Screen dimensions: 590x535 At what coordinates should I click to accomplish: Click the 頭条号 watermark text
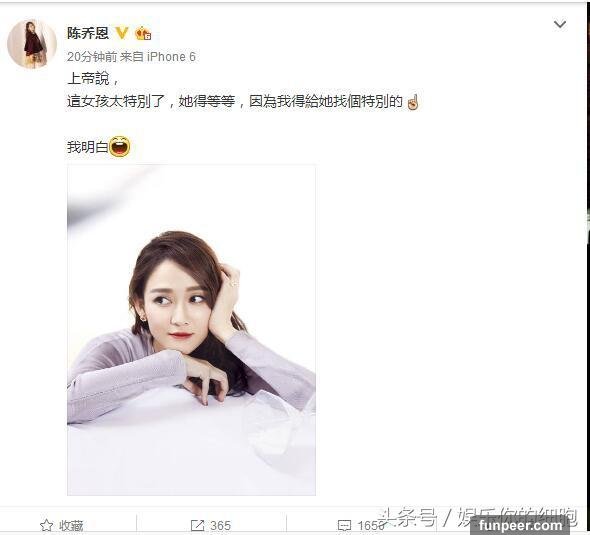408,516
